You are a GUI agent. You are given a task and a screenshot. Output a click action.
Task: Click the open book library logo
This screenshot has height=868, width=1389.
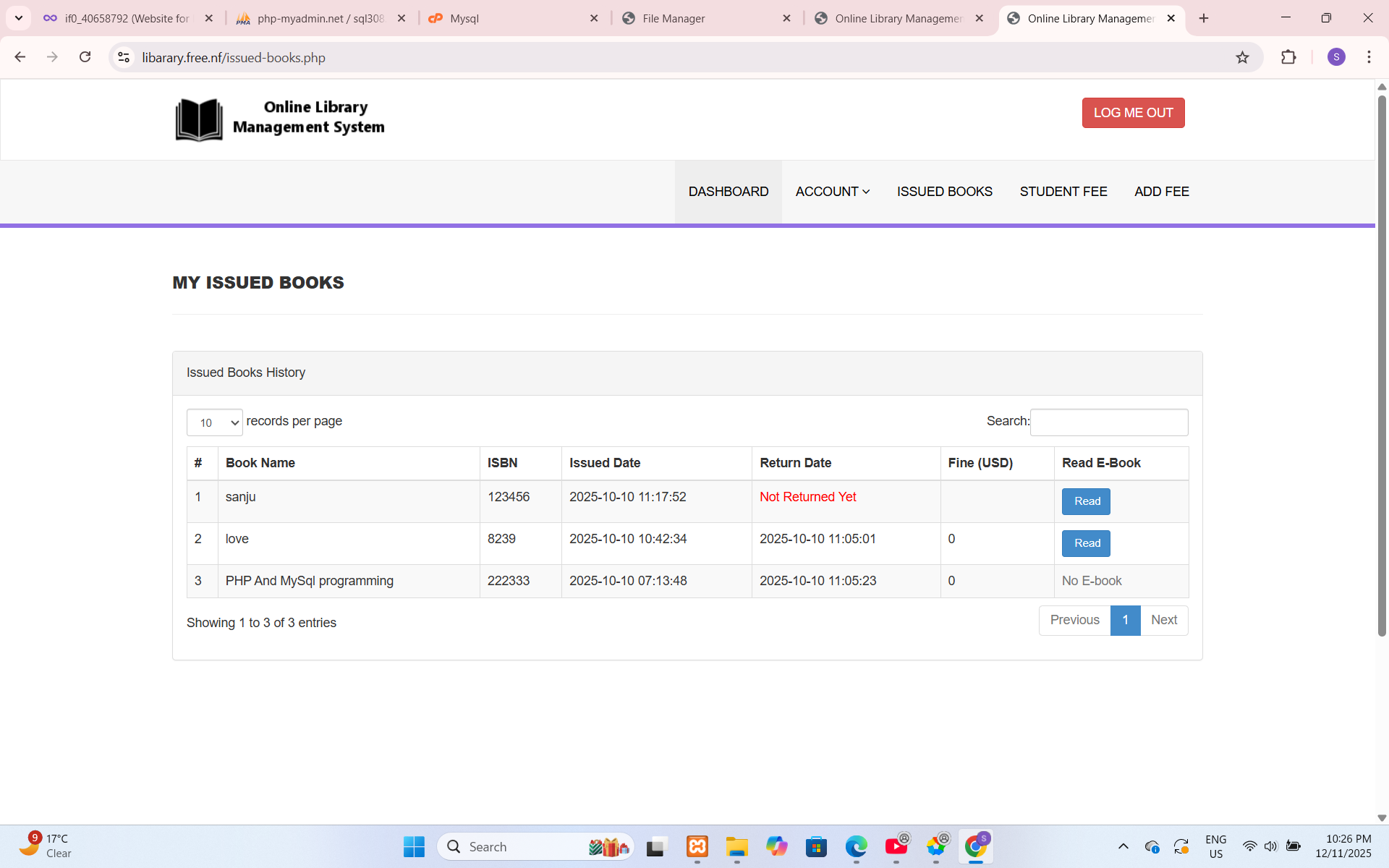pyautogui.click(x=199, y=119)
